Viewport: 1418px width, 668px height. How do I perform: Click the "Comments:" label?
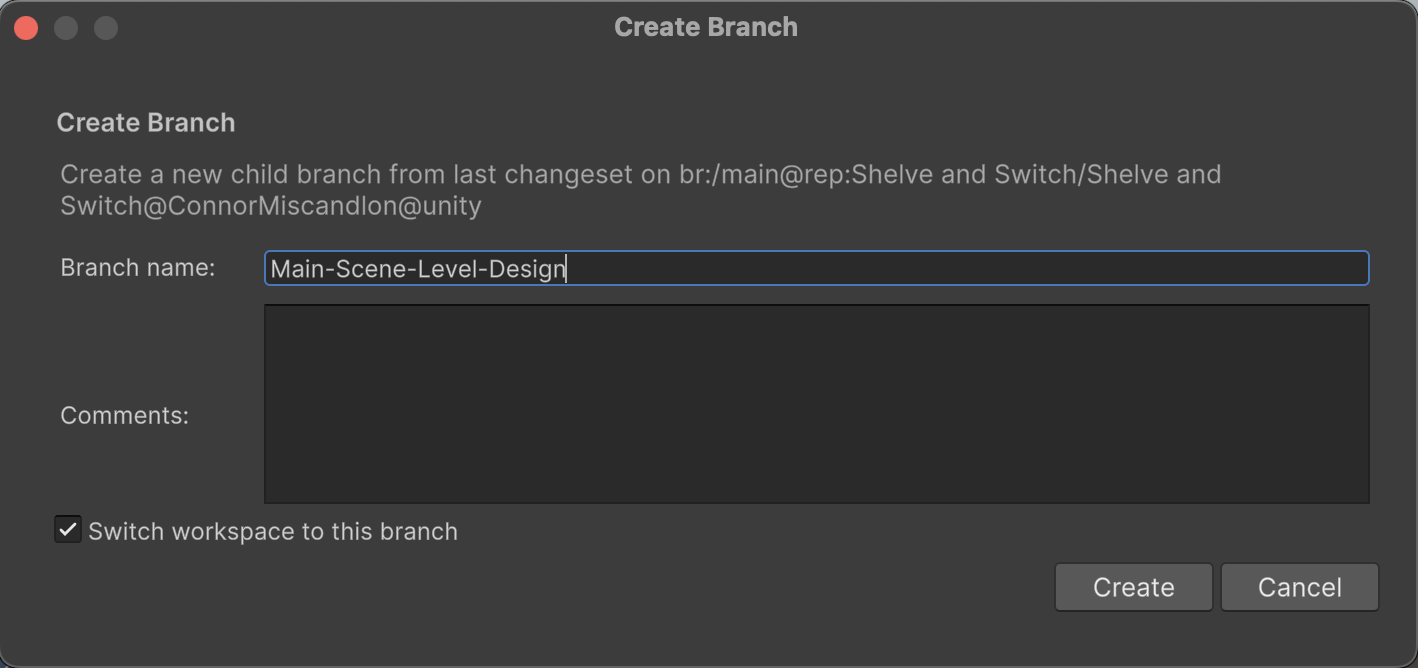tap(124, 416)
